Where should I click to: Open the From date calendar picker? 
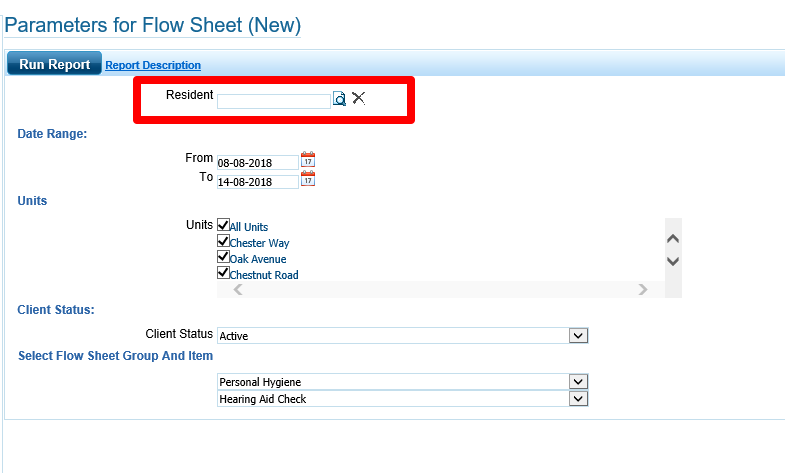[308, 160]
